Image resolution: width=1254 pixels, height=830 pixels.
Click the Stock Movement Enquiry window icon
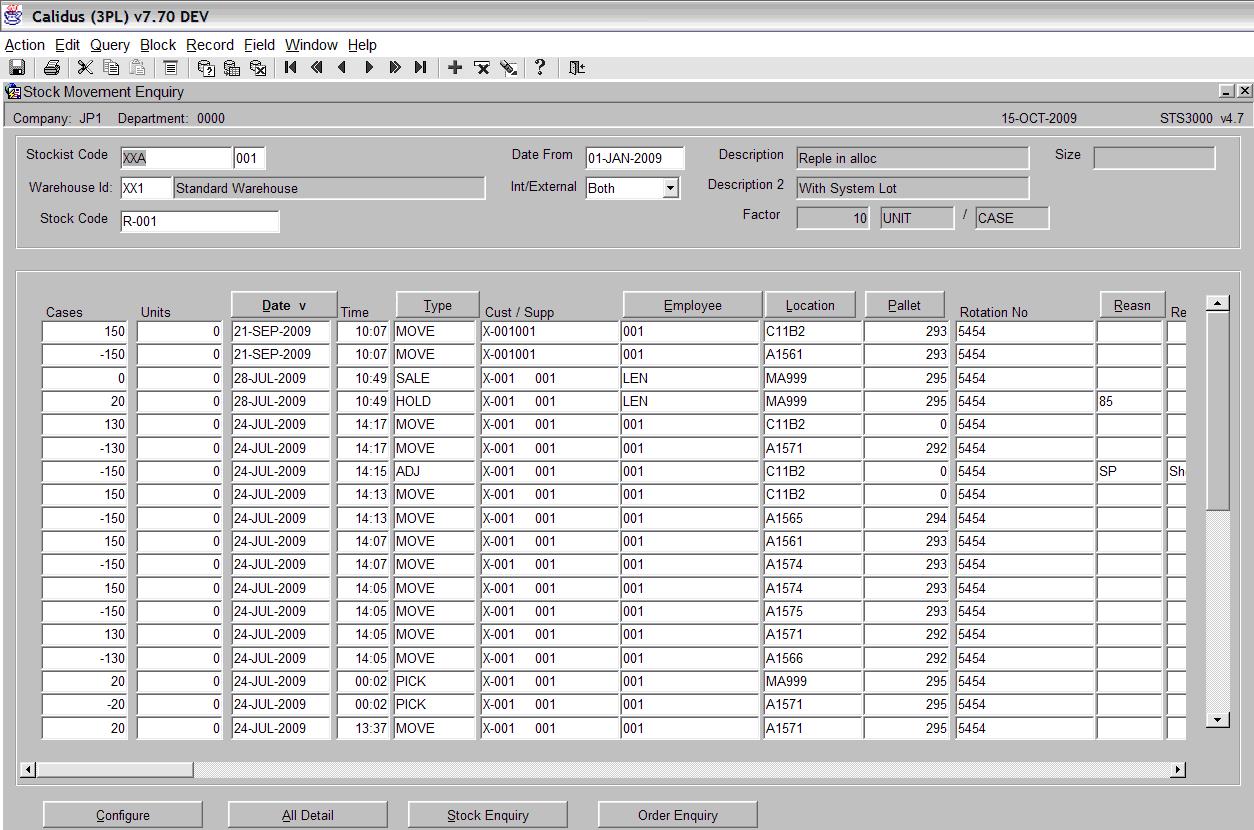click(13, 92)
